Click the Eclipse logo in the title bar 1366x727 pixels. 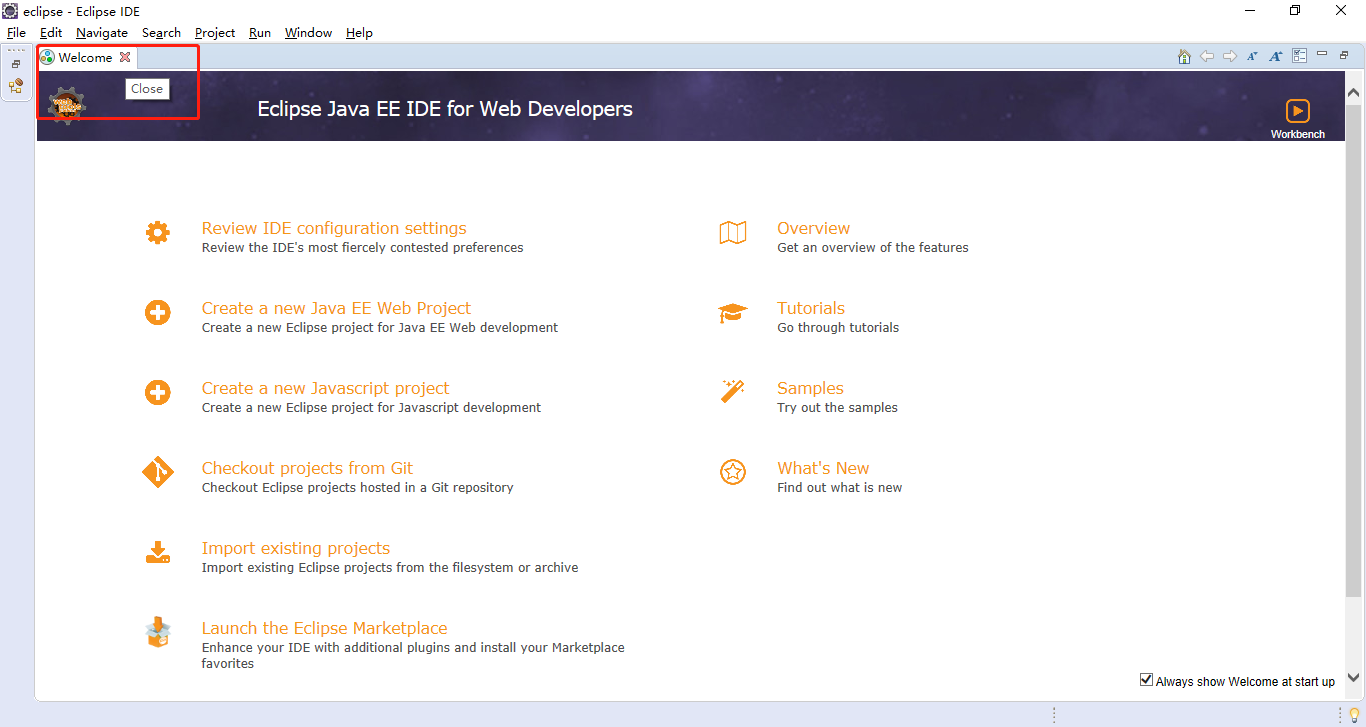coord(10,10)
